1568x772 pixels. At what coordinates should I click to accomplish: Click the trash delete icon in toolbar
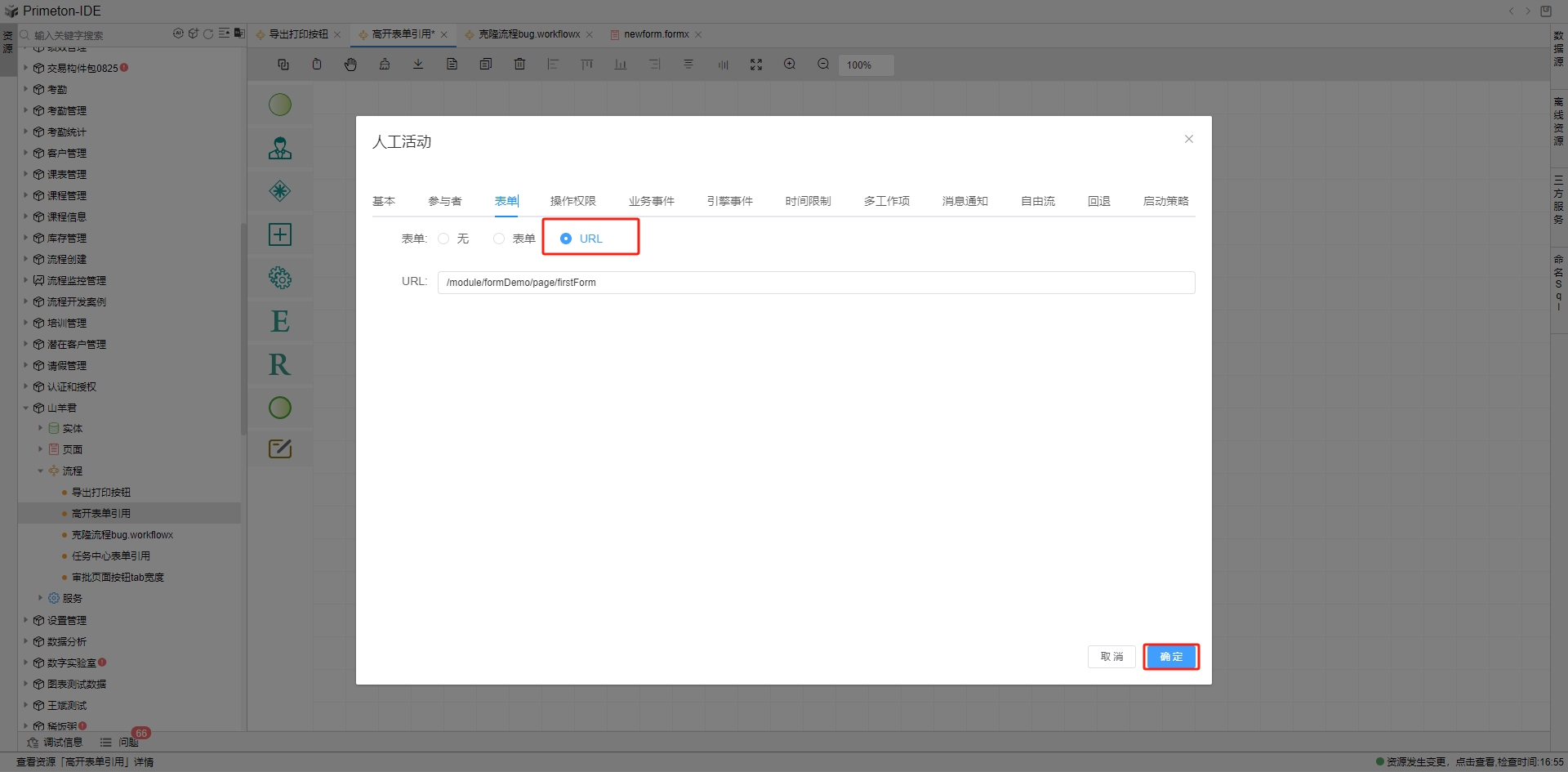point(519,65)
